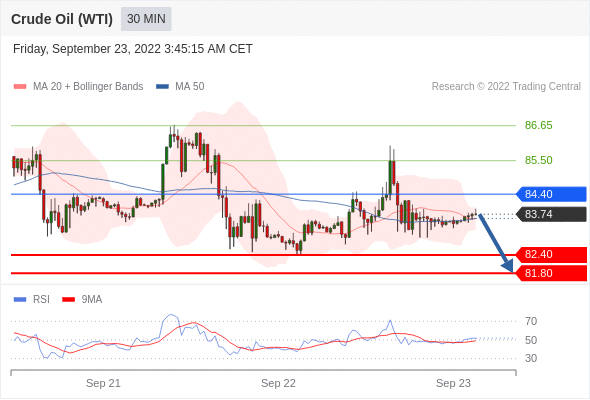
Task: Click the 30 MIN timeframe button
Action: point(146,19)
